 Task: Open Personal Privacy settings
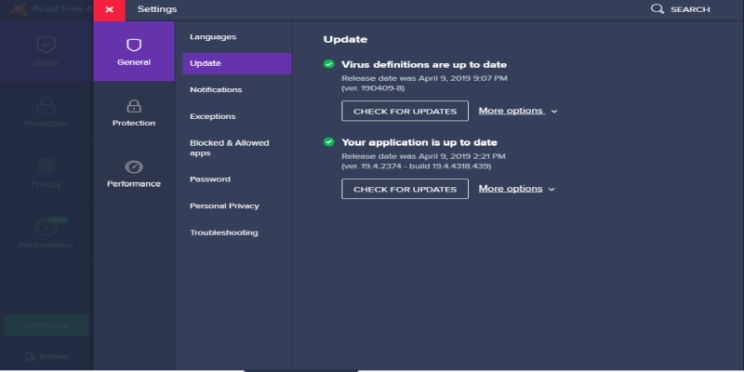(224, 206)
